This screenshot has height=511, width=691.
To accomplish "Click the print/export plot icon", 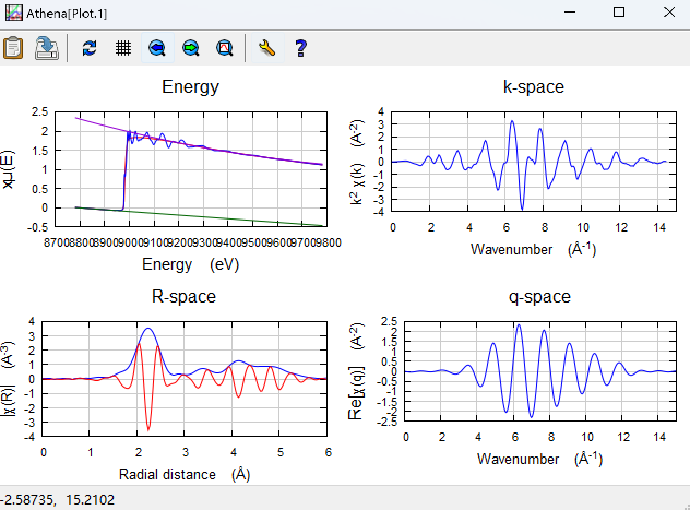I will pos(47,47).
